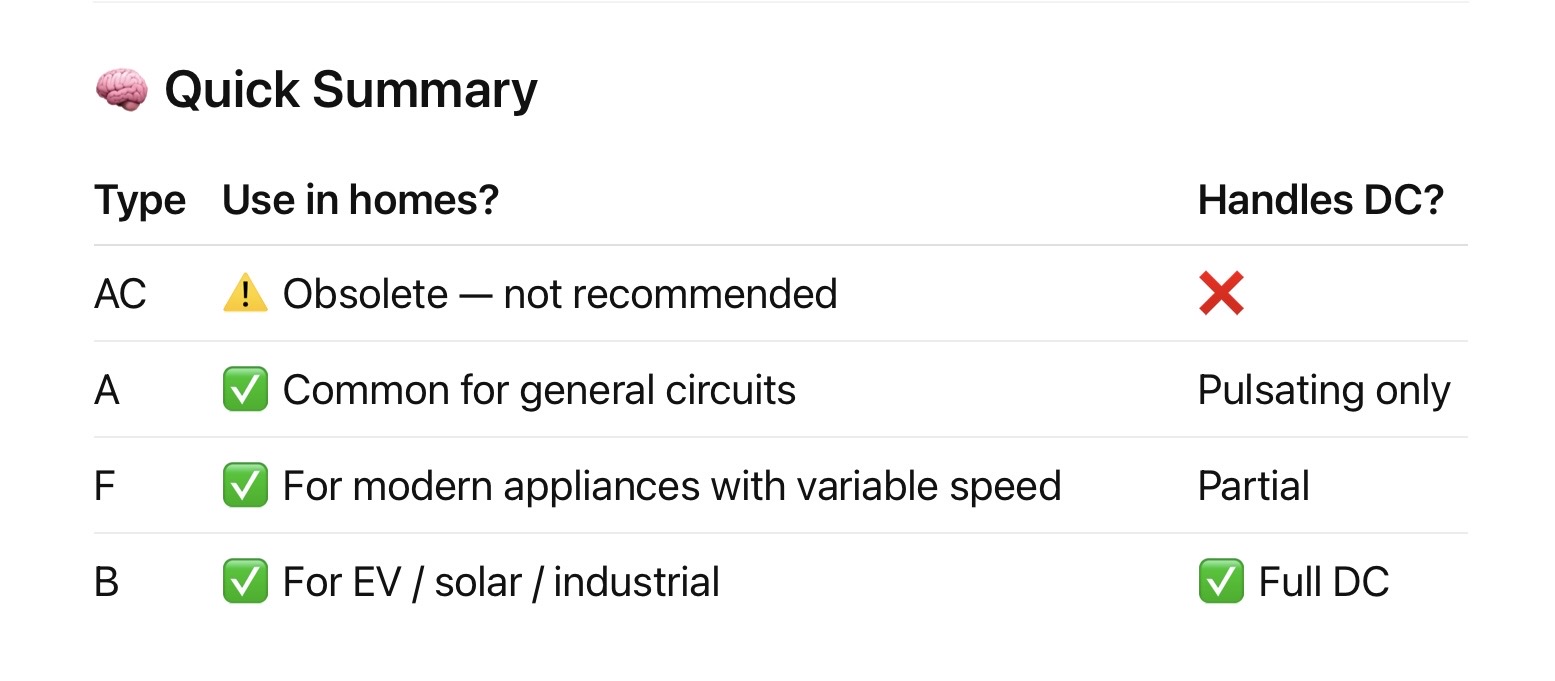Click the warning icon in the AC row
The height and width of the screenshot is (681, 1555).
point(245,294)
